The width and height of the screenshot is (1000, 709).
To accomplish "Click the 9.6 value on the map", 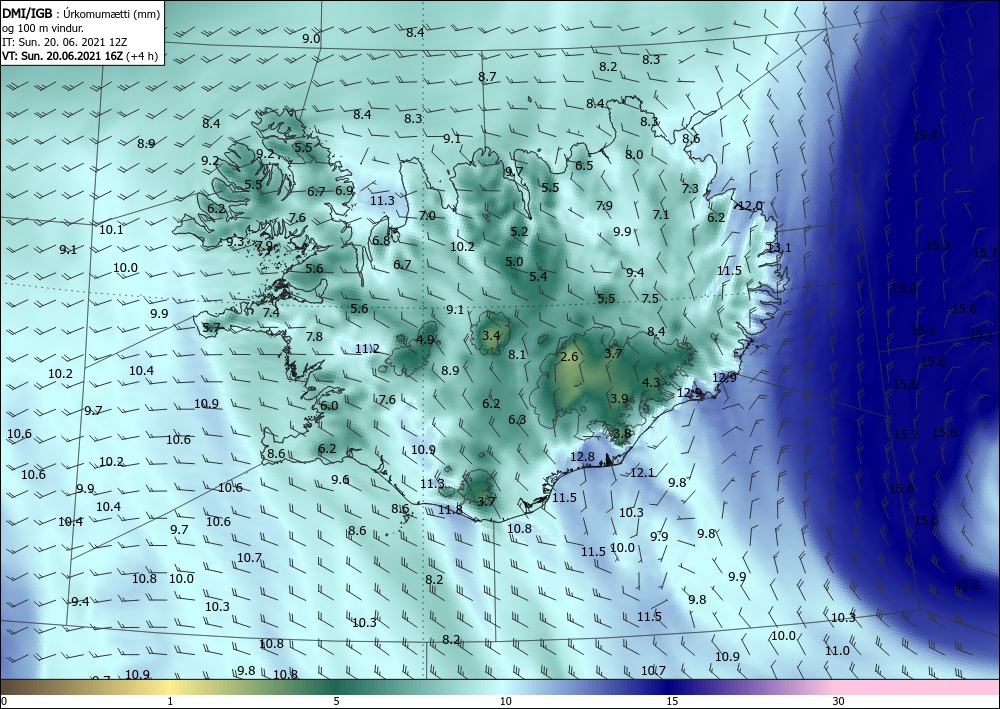I will click(340, 479).
